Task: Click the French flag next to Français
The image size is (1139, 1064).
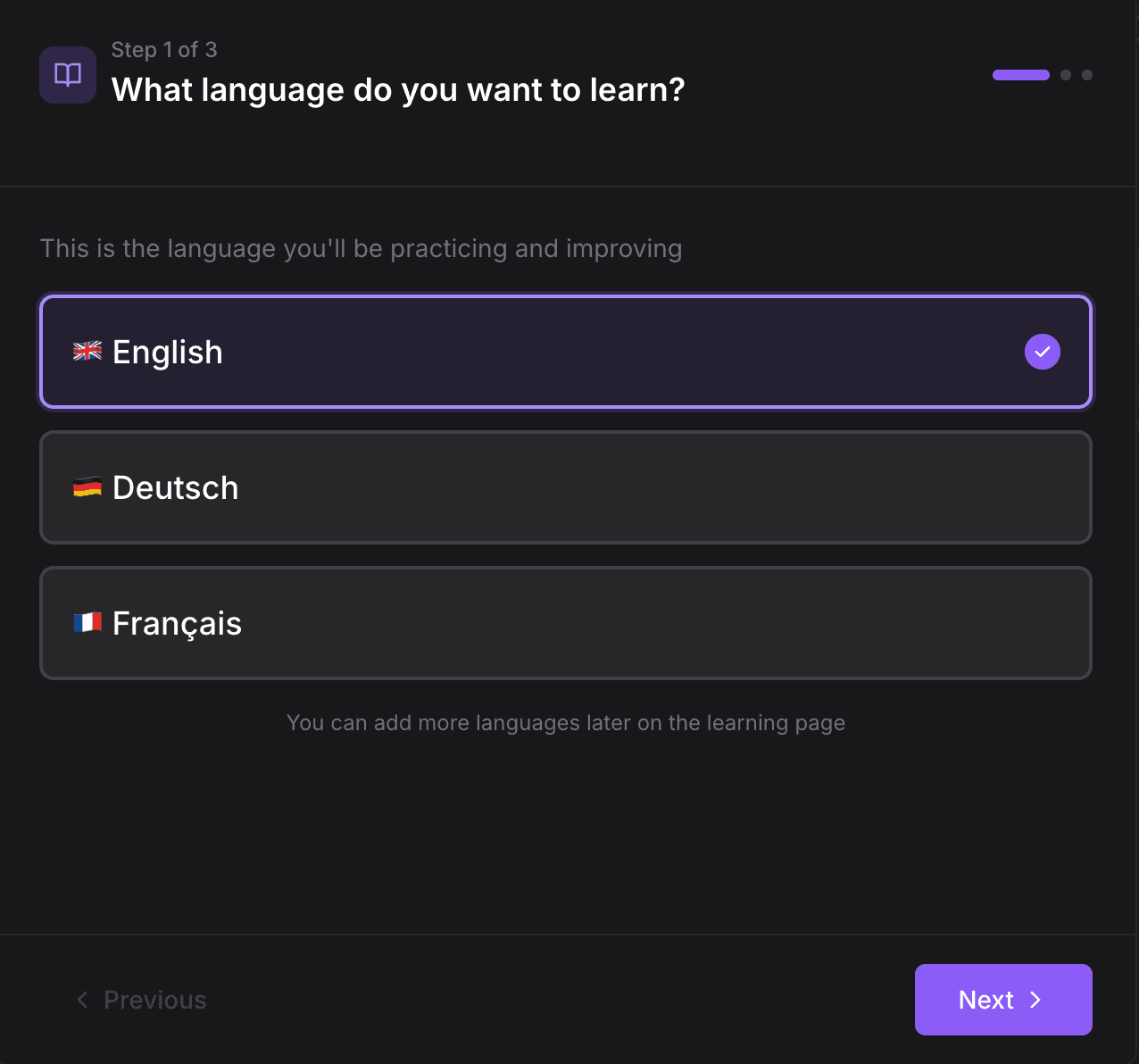Action: (87, 622)
